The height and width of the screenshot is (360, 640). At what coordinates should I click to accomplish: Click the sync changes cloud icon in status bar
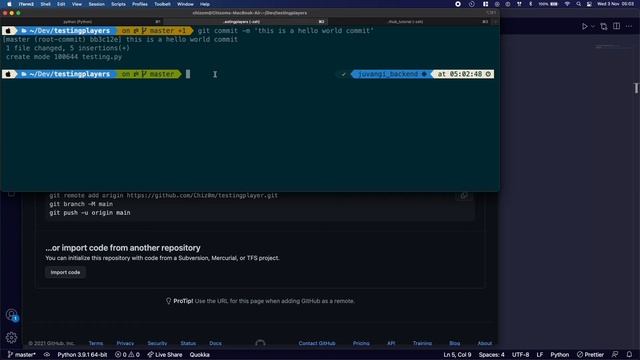point(47,355)
